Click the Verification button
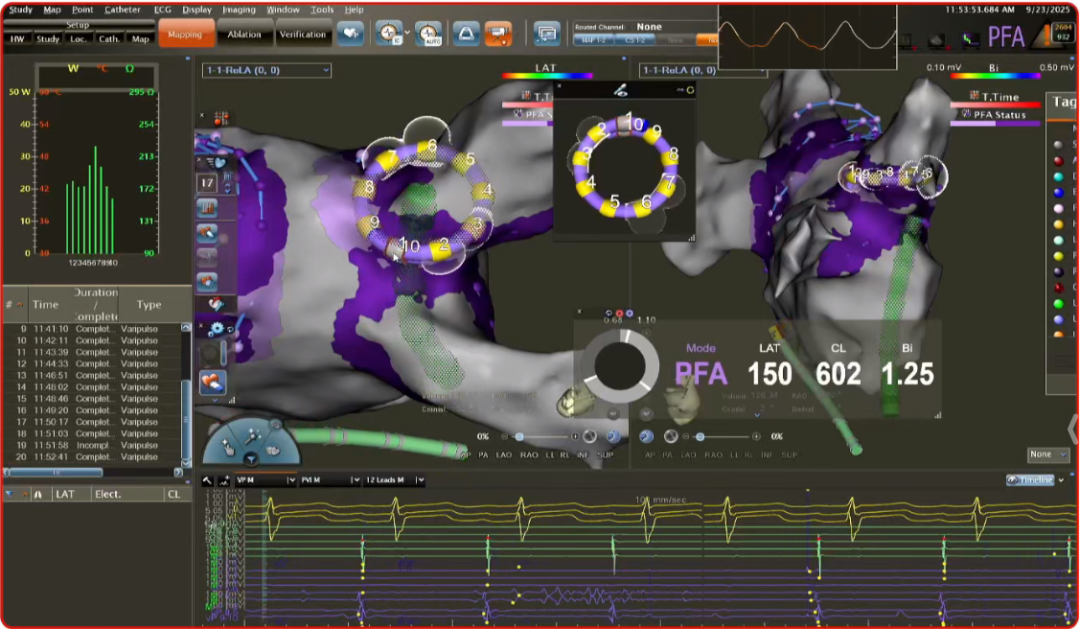 (x=302, y=34)
